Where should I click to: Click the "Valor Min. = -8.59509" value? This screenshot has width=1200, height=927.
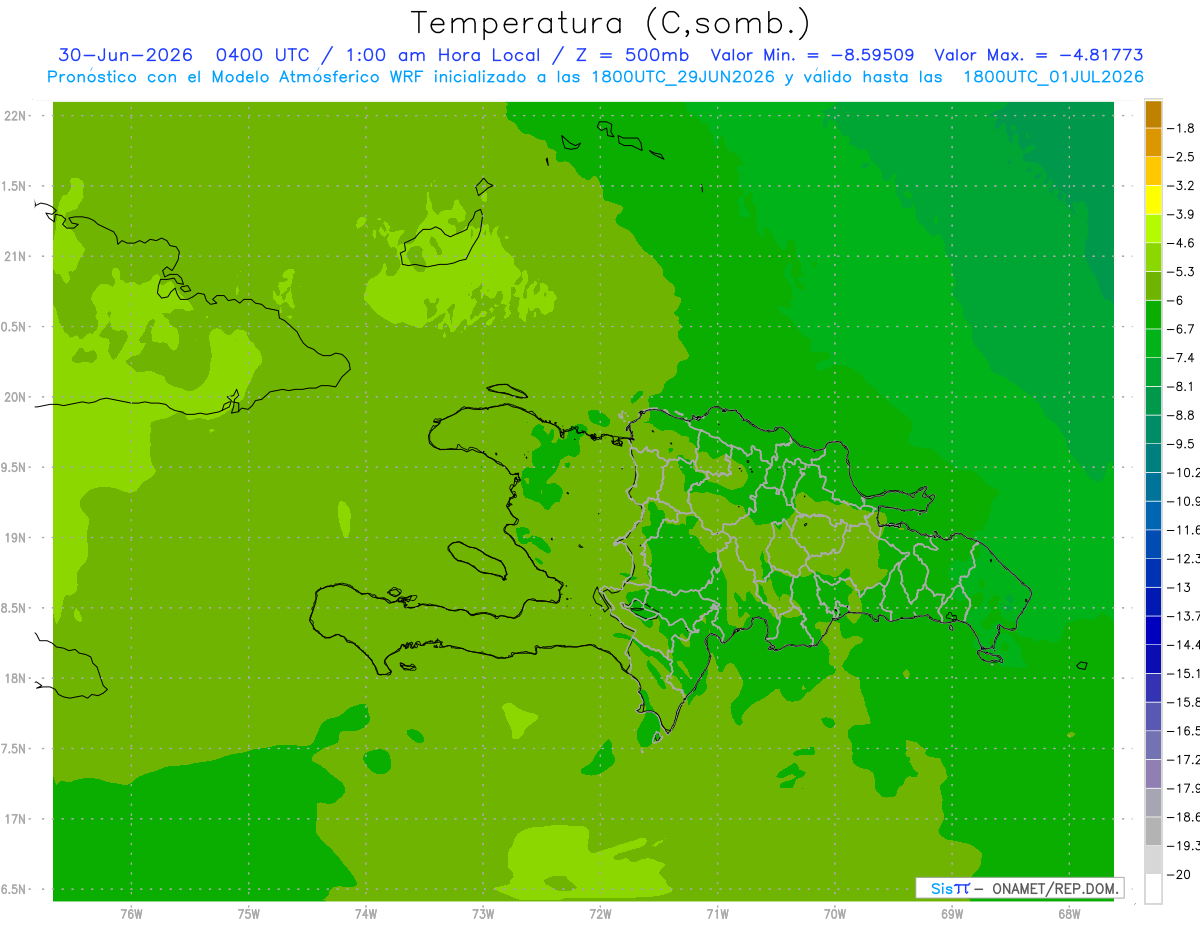click(812, 56)
